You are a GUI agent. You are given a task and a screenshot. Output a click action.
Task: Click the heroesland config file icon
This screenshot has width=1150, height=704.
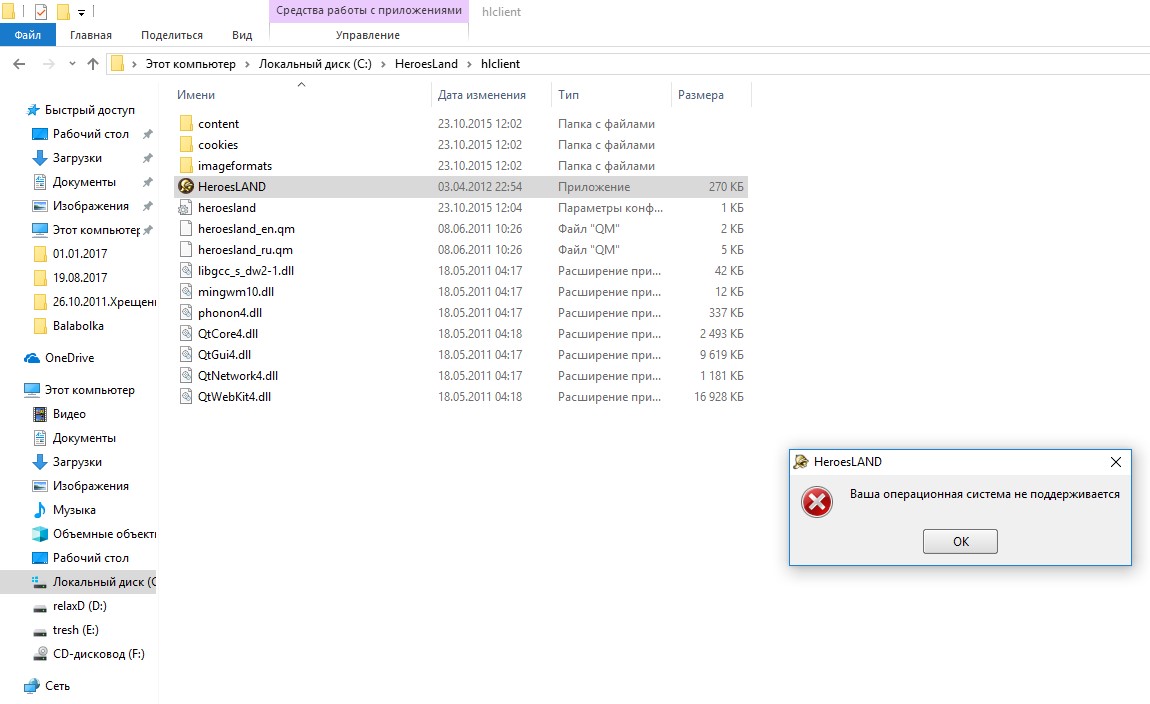click(x=185, y=208)
